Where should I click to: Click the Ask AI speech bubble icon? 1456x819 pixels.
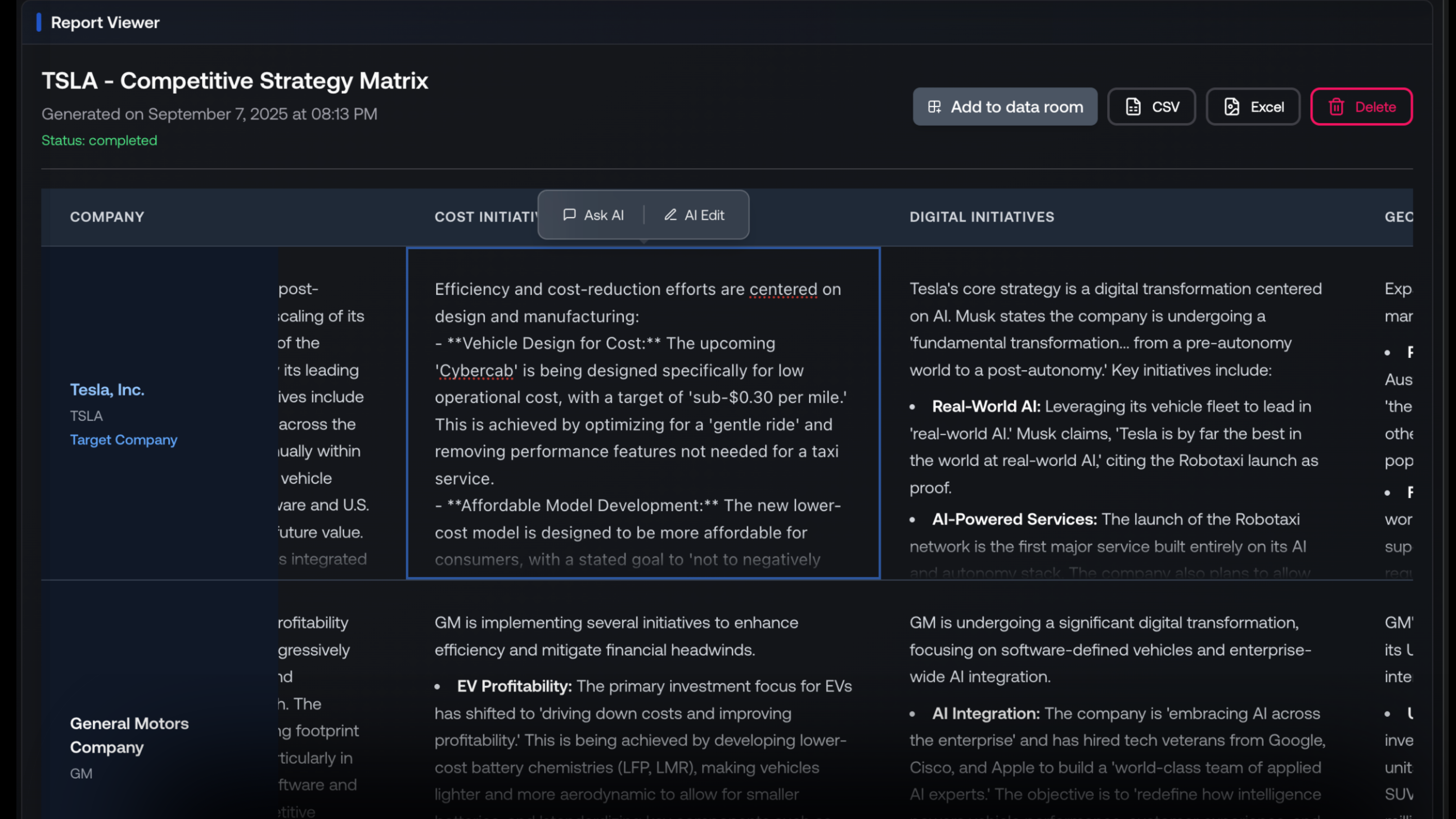tap(569, 215)
